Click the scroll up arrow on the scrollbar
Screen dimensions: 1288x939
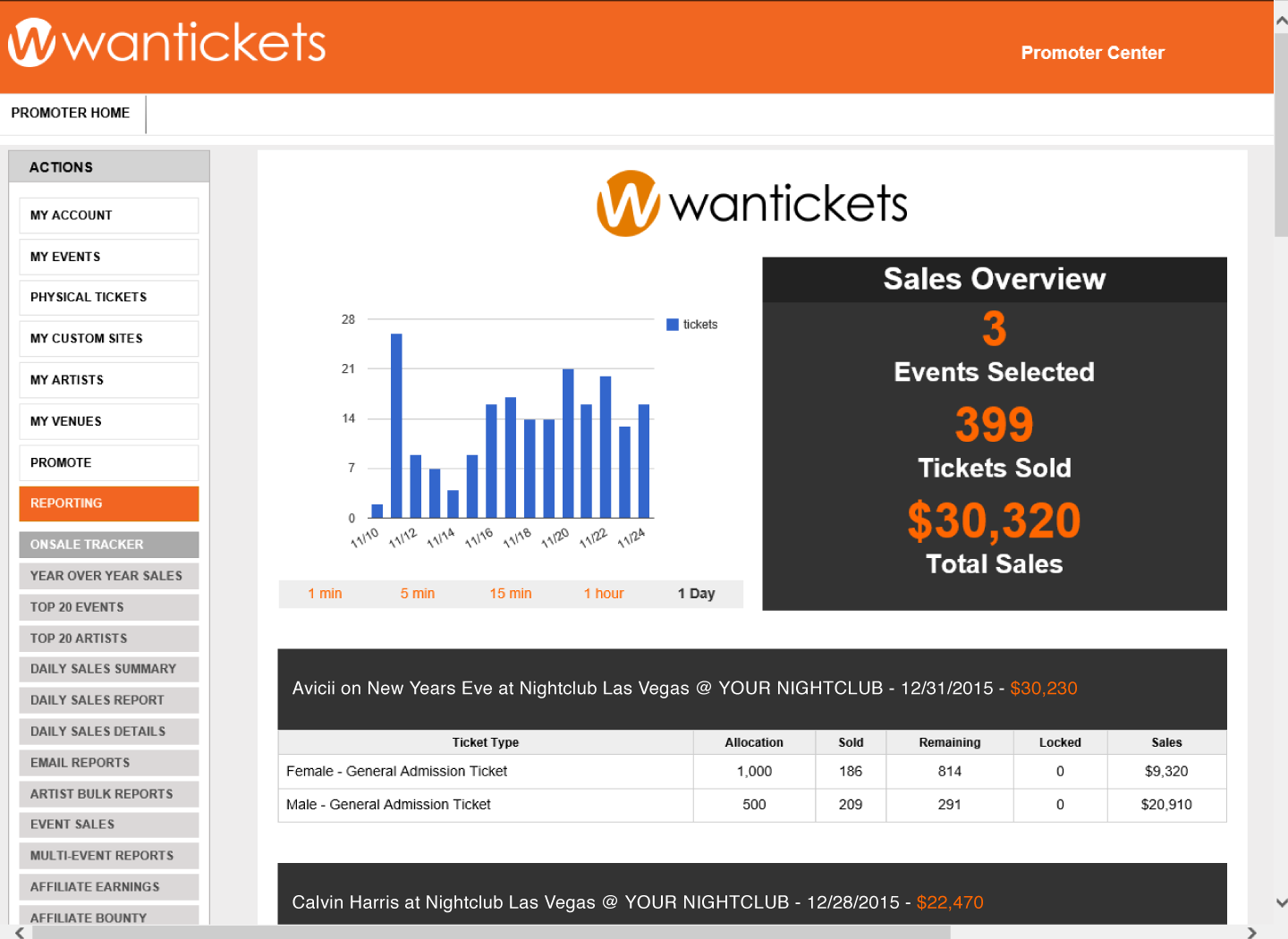coord(1281,20)
